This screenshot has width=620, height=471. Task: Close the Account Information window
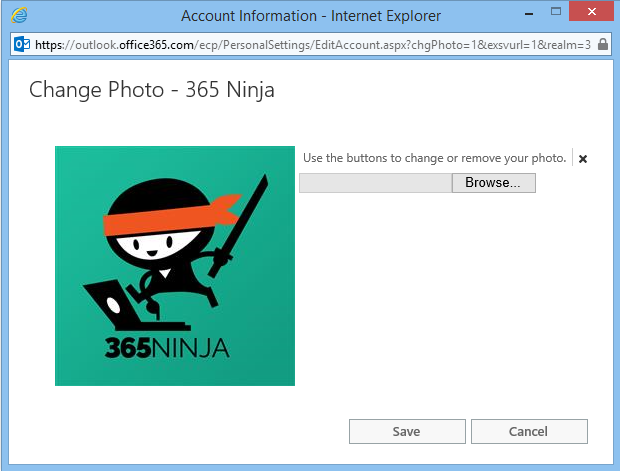pyautogui.click(x=592, y=11)
